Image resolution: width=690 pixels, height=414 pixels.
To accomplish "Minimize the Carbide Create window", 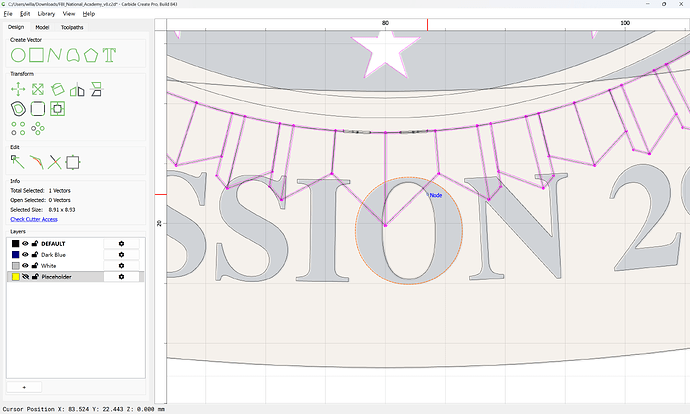I will point(648,4).
